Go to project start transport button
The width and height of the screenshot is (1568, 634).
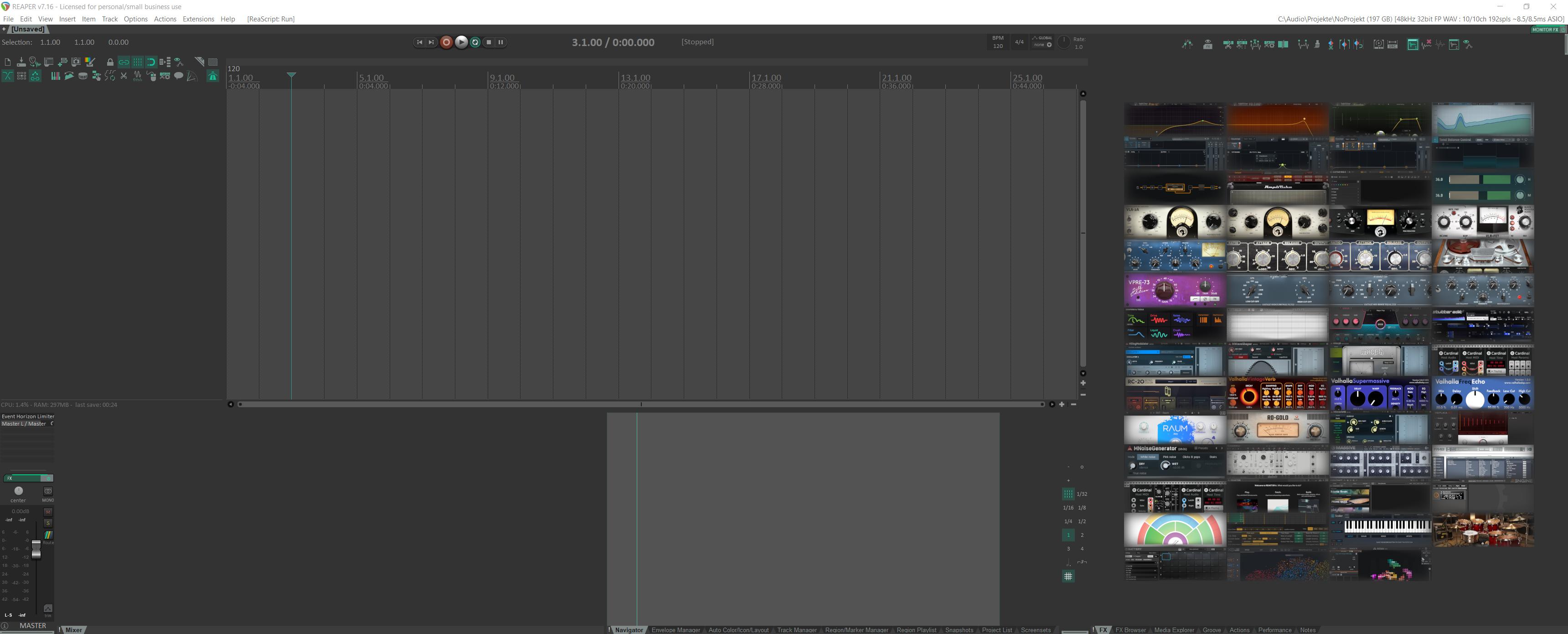click(419, 42)
